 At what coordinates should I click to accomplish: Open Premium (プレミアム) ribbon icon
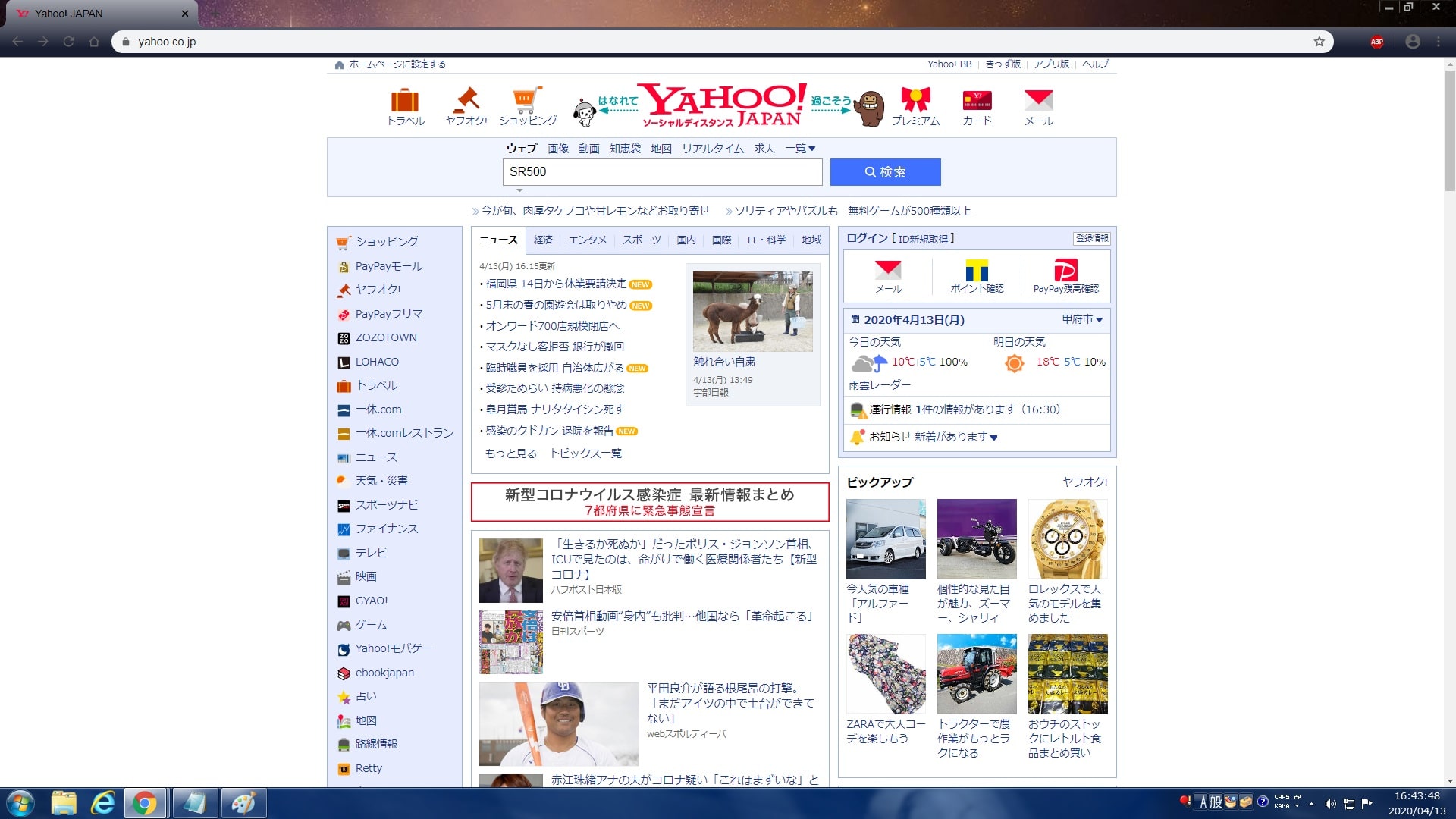(x=915, y=100)
